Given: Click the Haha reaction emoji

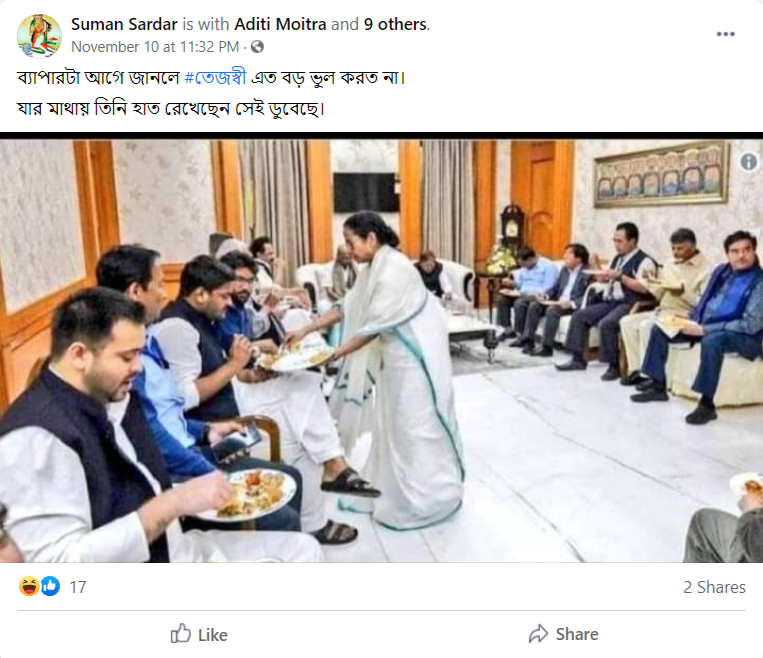Looking at the screenshot, I should coord(29,587).
